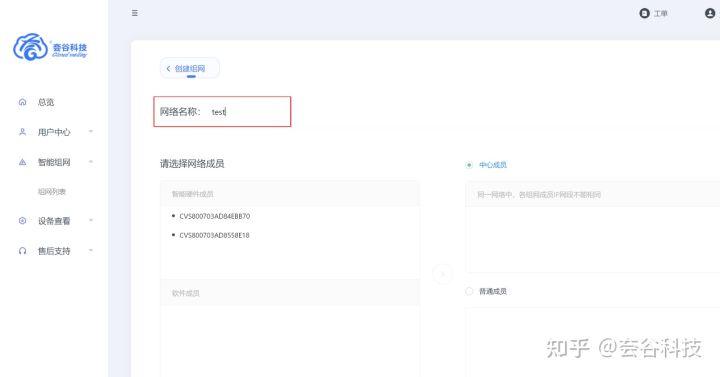This screenshot has height=377, width=720.
Task: Open the 工单 ticket icon
Action: 644,13
